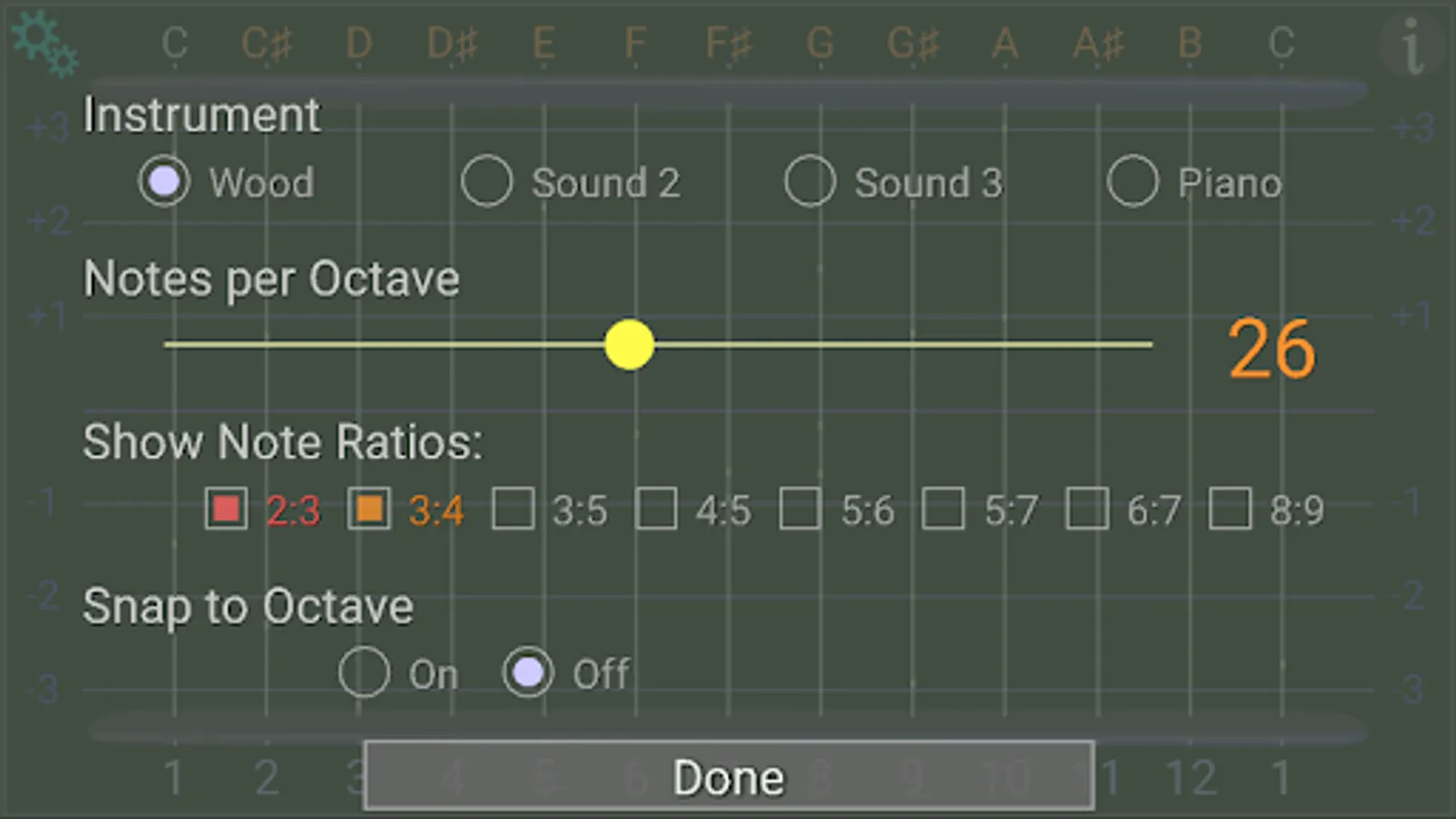
Task: Enable the 3:5 note ratio
Action: [512, 509]
